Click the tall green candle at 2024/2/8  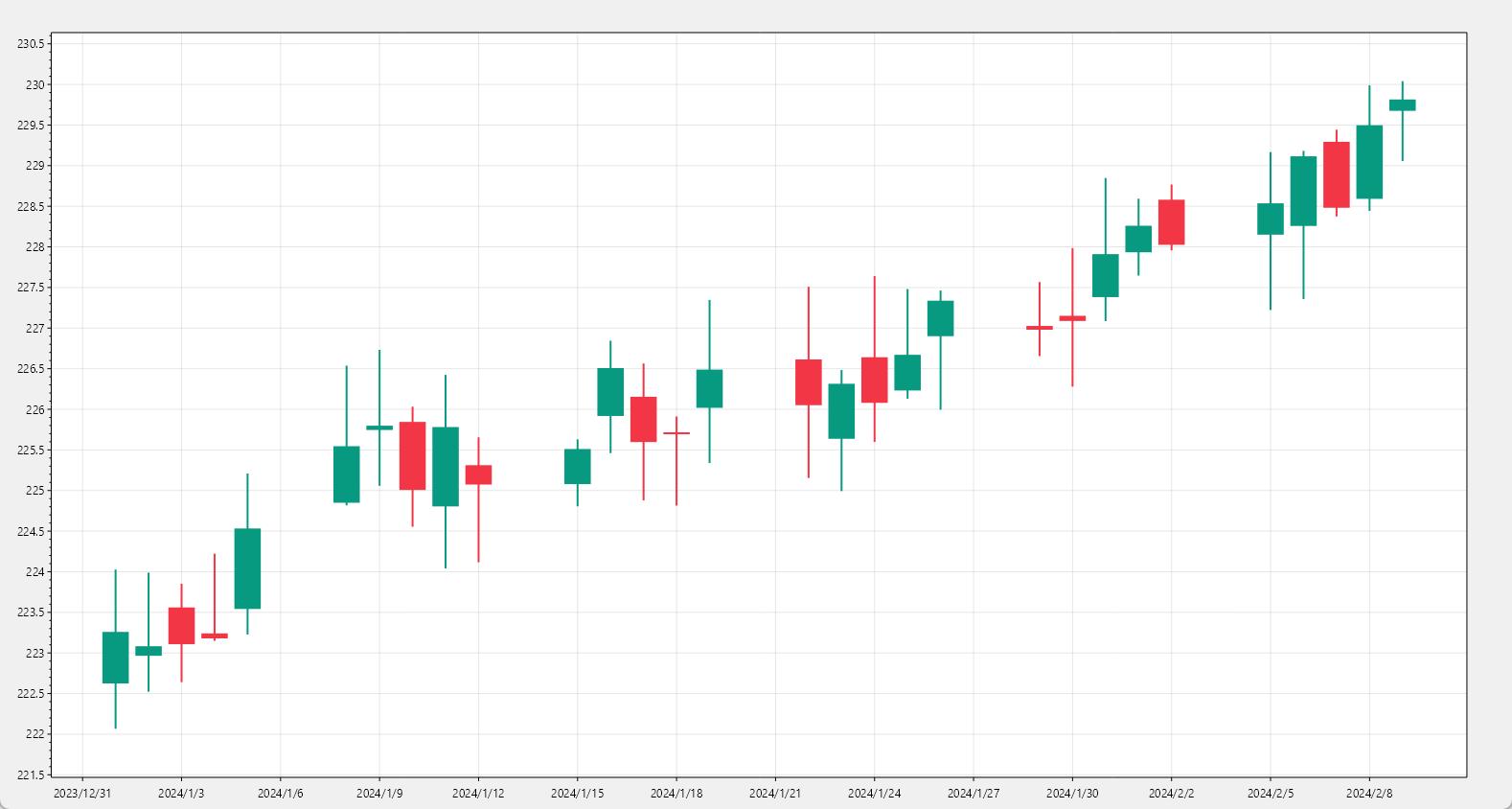[1369, 162]
